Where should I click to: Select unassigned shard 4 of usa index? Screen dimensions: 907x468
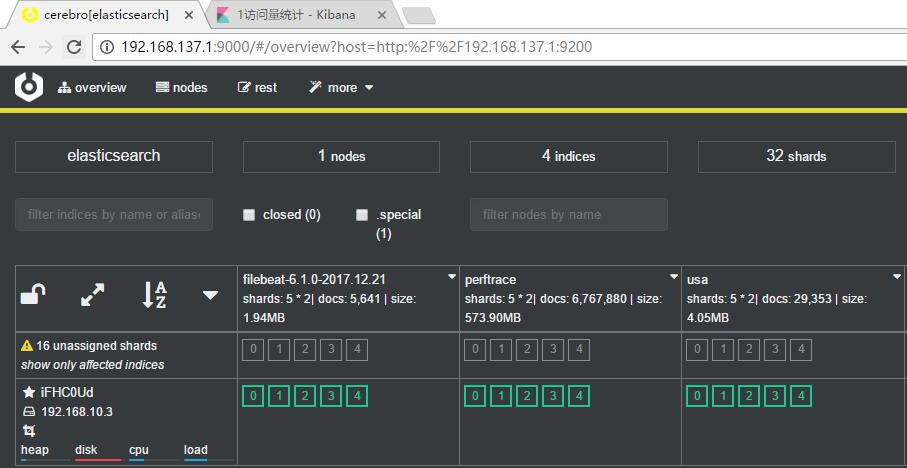click(x=801, y=350)
